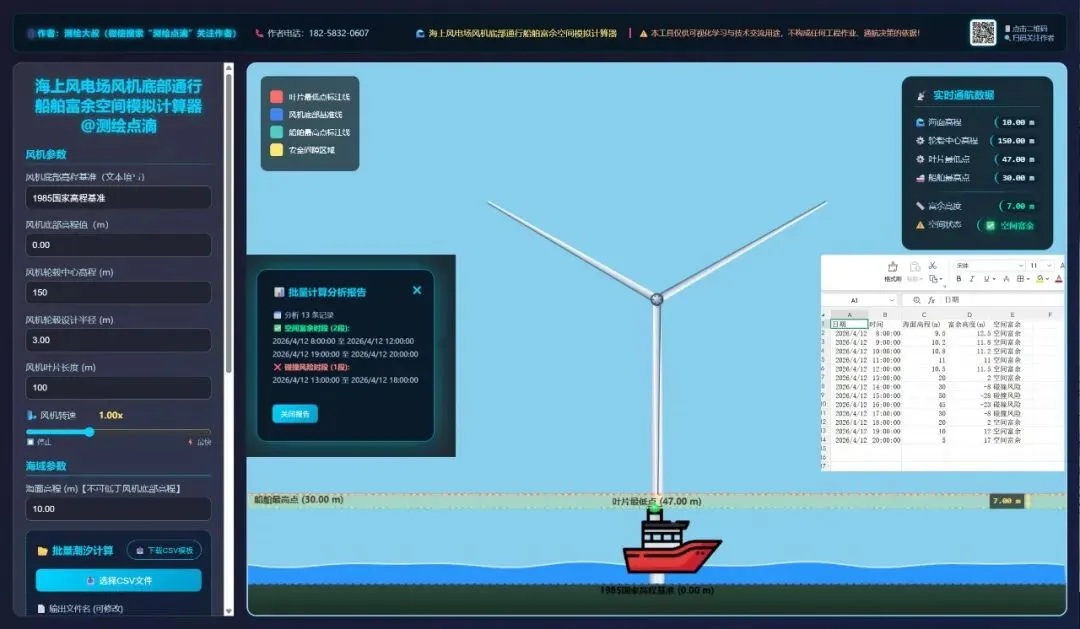Click the red ship in the simulation view
Screen dimensions: 1080x629
click(x=670, y=542)
